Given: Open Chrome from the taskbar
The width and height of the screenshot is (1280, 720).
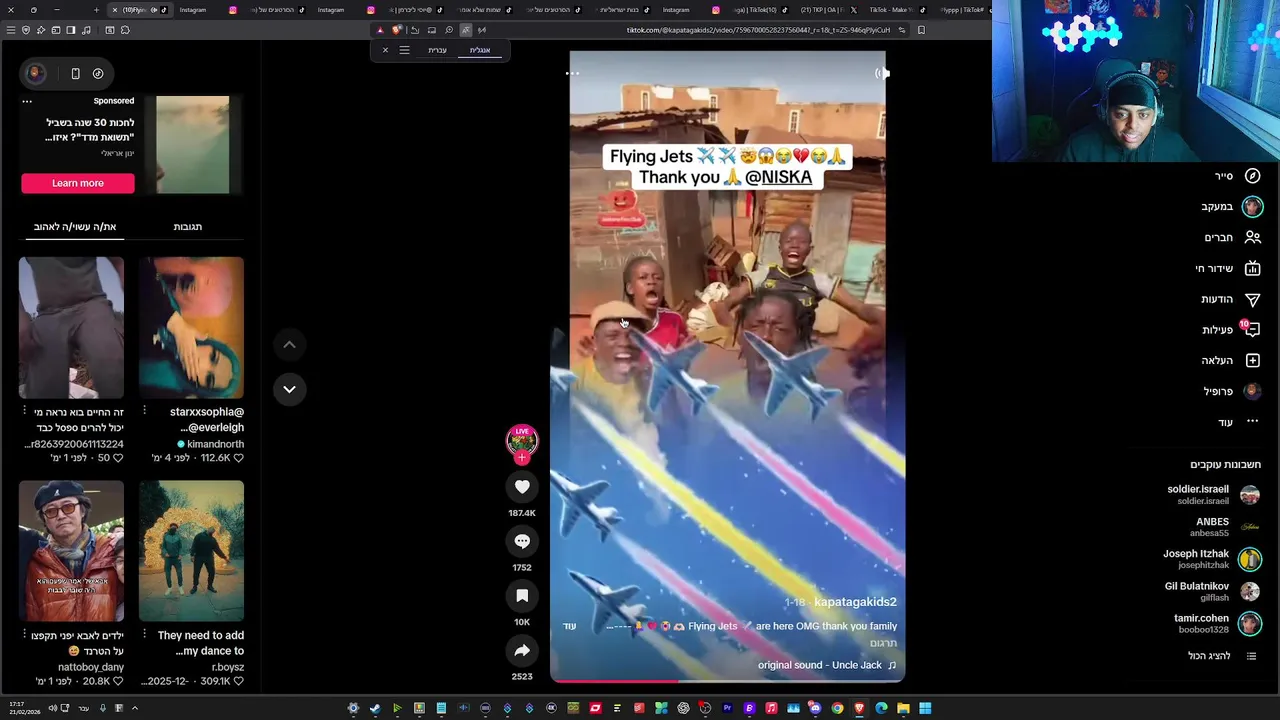Looking at the screenshot, I should click(x=837, y=708).
